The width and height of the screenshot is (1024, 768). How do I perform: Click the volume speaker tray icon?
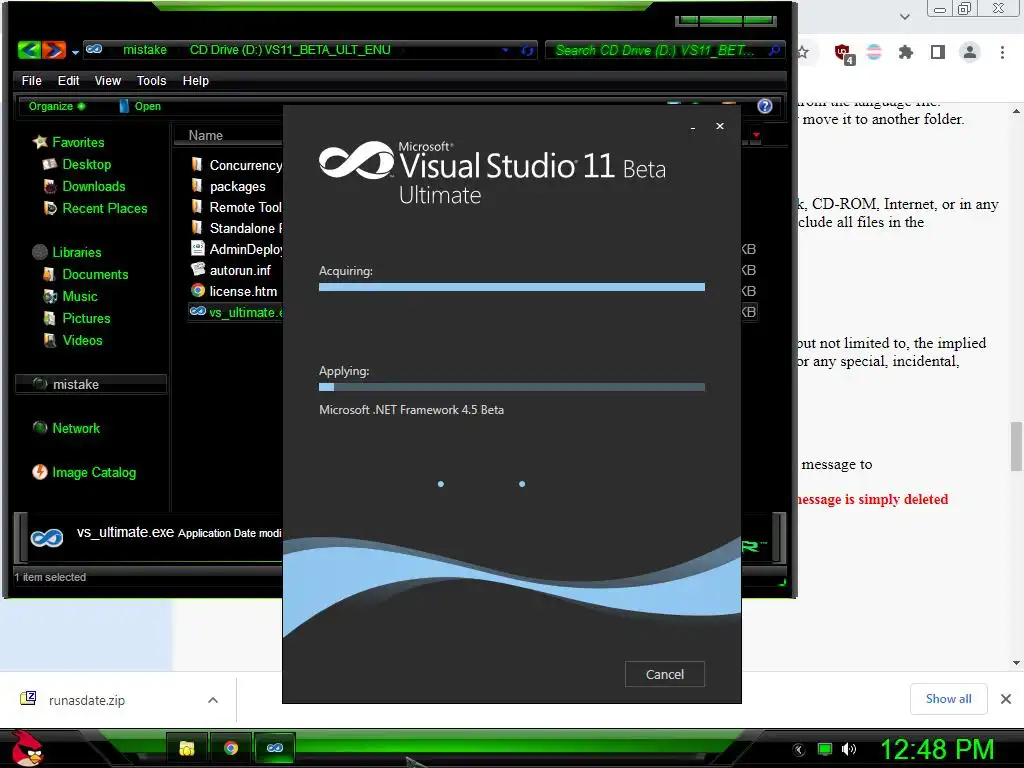(849, 749)
